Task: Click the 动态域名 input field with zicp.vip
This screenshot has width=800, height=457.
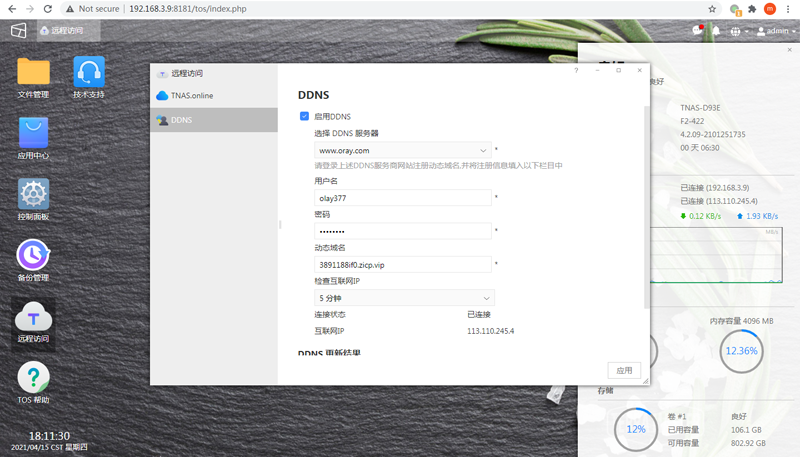Action: (403, 265)
